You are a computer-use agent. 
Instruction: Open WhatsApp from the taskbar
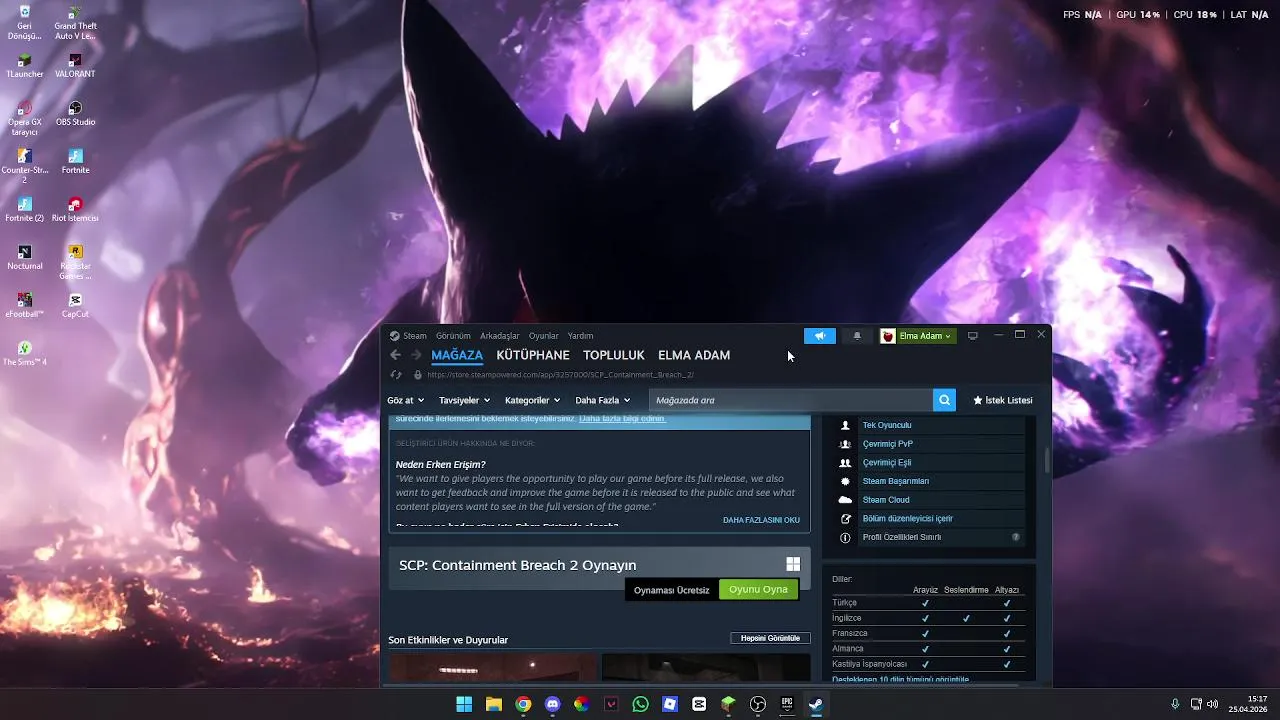pyautogui.click(x=640, y=704)
